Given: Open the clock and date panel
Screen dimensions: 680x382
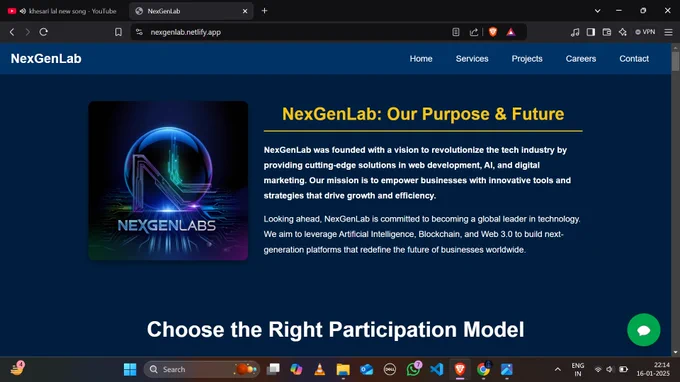Looking at the screenshot, I should 653,369.
